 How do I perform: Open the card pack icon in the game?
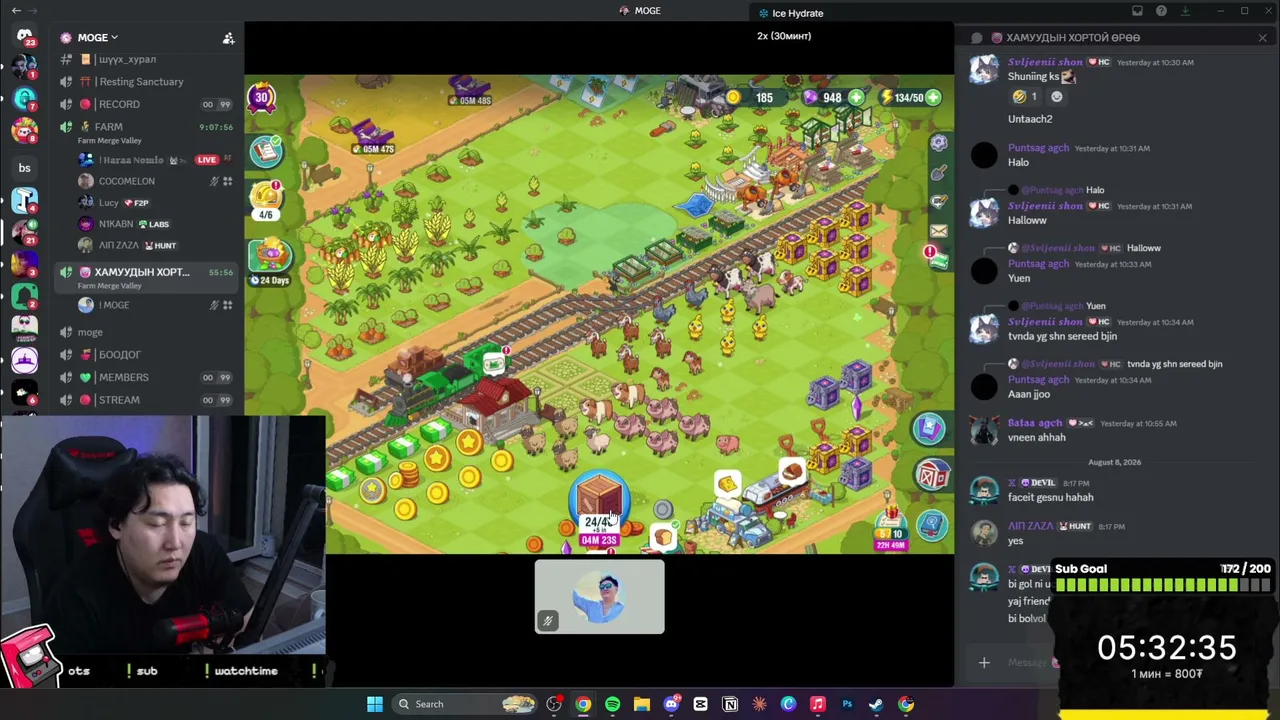coord(929,429)
